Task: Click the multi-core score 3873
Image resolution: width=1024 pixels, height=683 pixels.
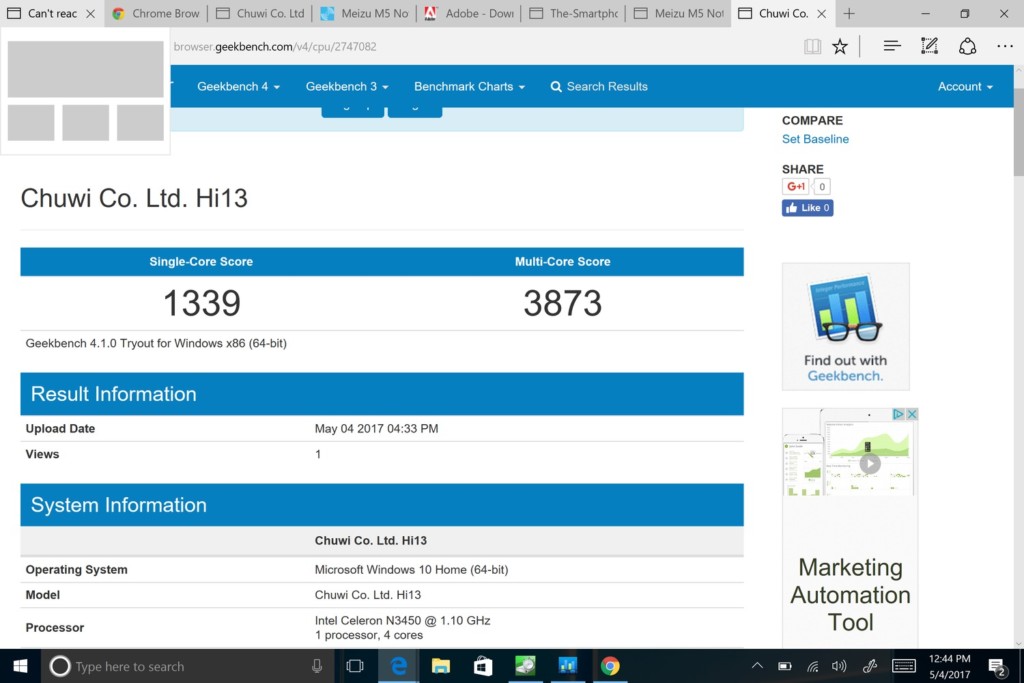Action: [x=562, y=303]
